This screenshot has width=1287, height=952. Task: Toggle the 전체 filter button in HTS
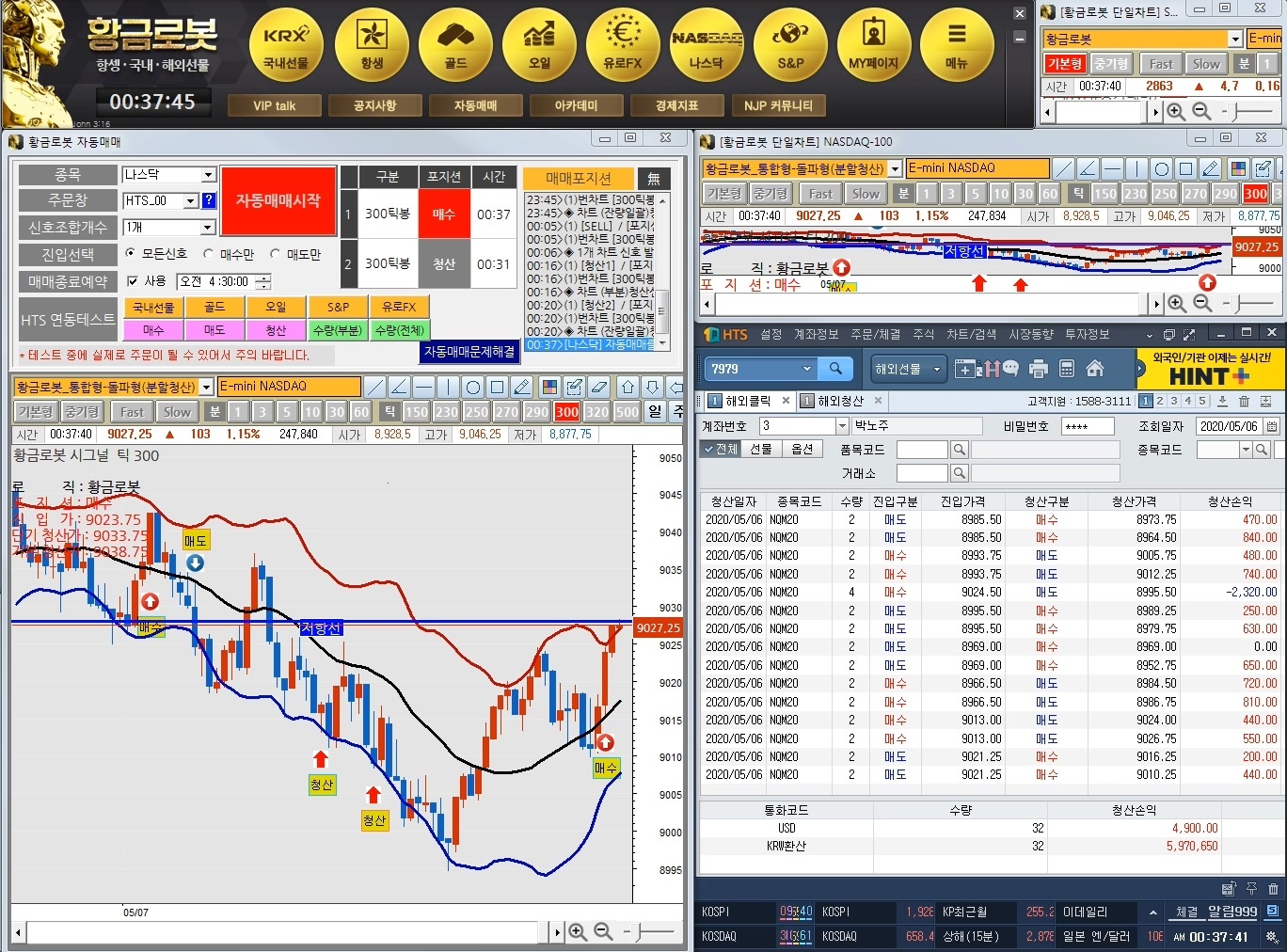click(721, 450)
